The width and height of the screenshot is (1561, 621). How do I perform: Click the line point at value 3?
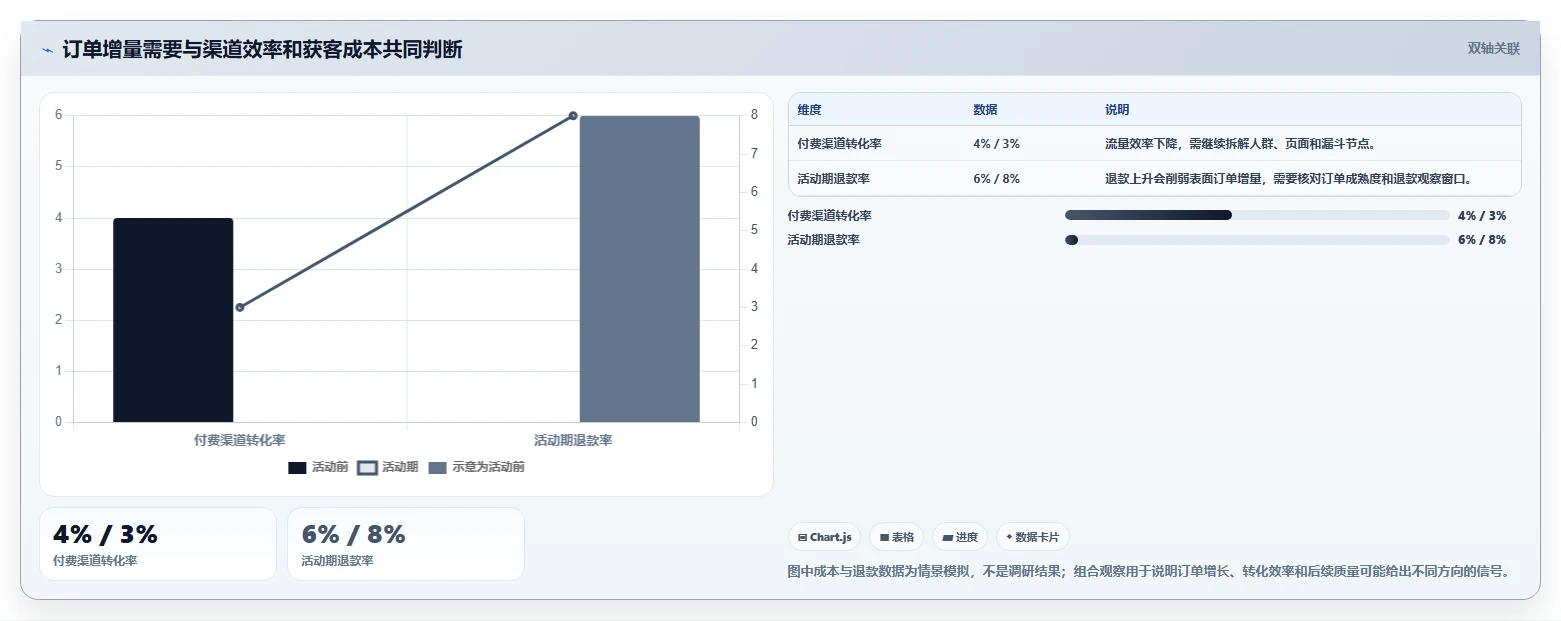coord(240,307)
